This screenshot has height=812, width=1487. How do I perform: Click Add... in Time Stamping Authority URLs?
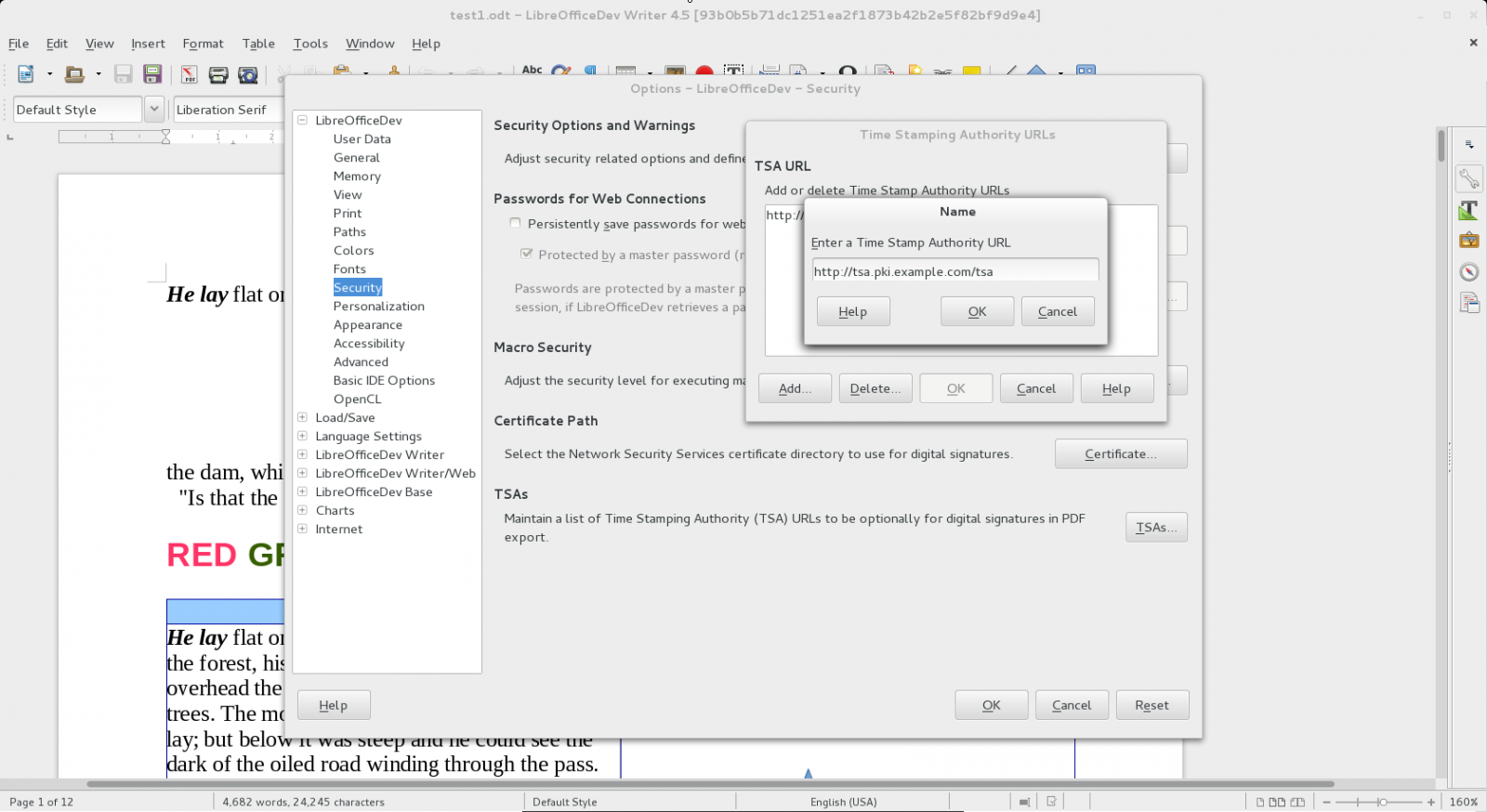(x=795, y=388)
